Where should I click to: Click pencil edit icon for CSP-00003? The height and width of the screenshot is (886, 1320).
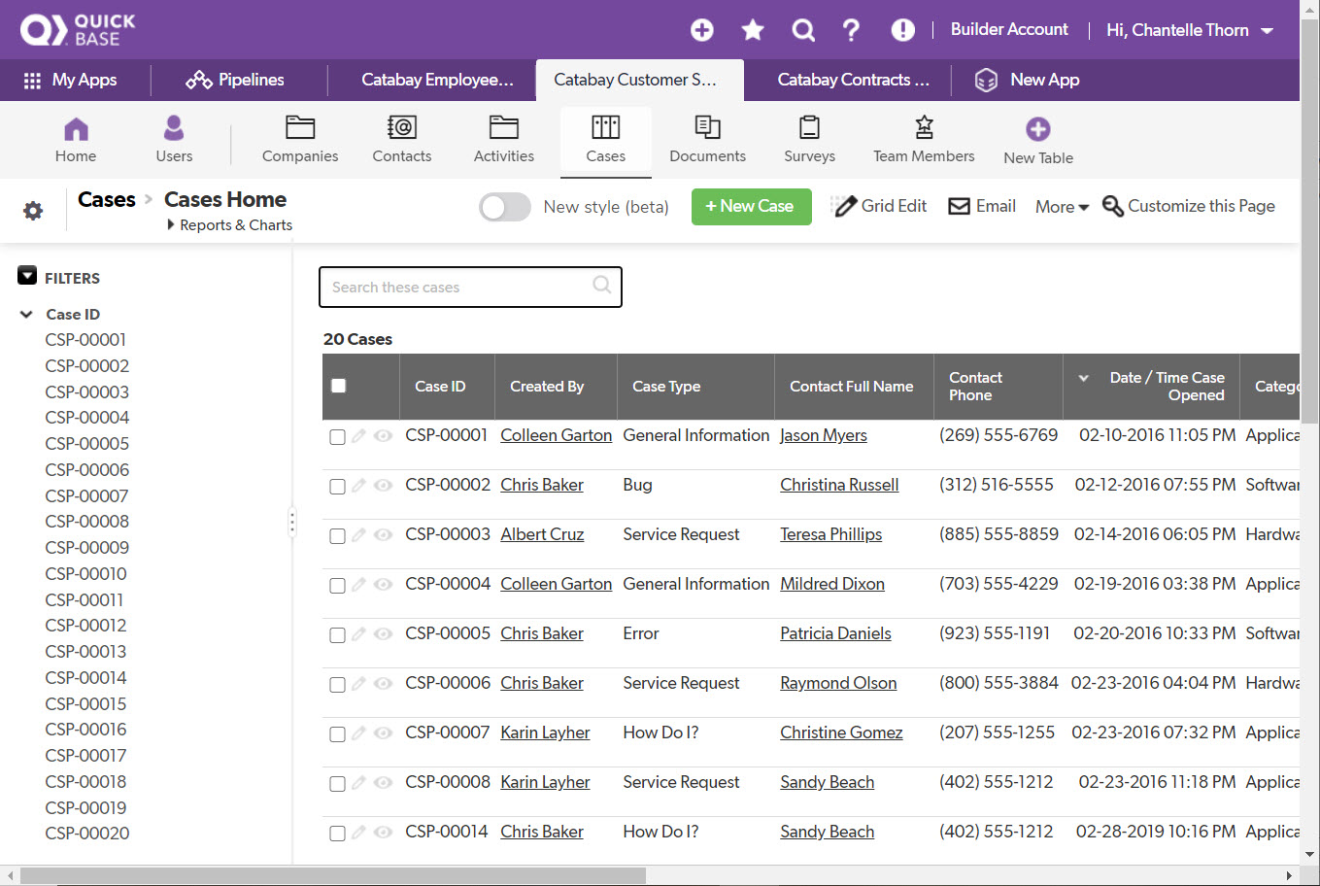(359, 535)
